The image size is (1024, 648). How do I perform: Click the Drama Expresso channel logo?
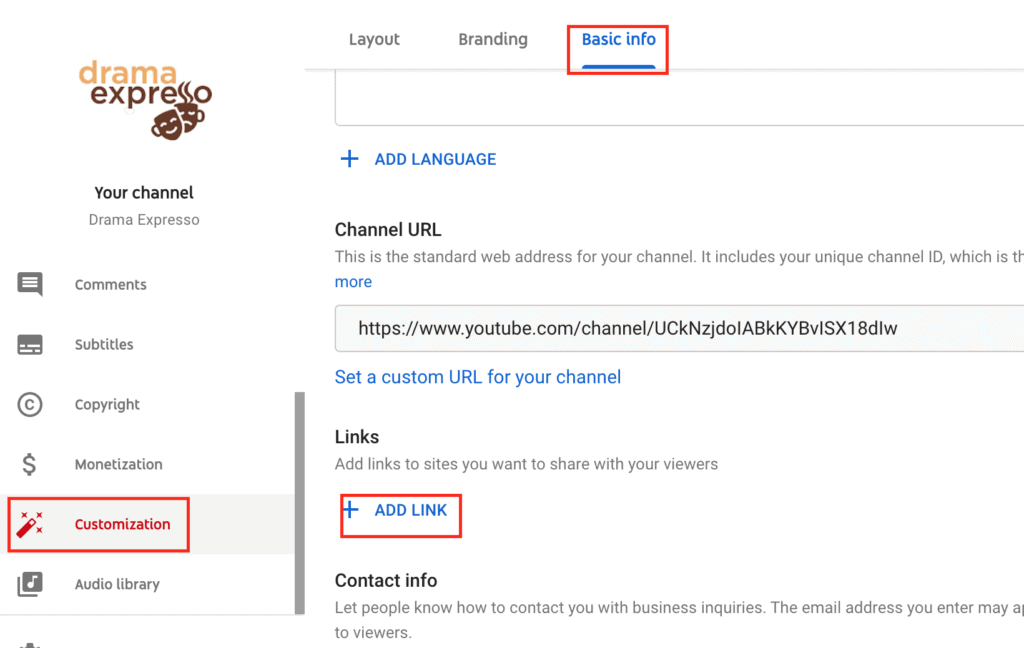tap(145, 98)
